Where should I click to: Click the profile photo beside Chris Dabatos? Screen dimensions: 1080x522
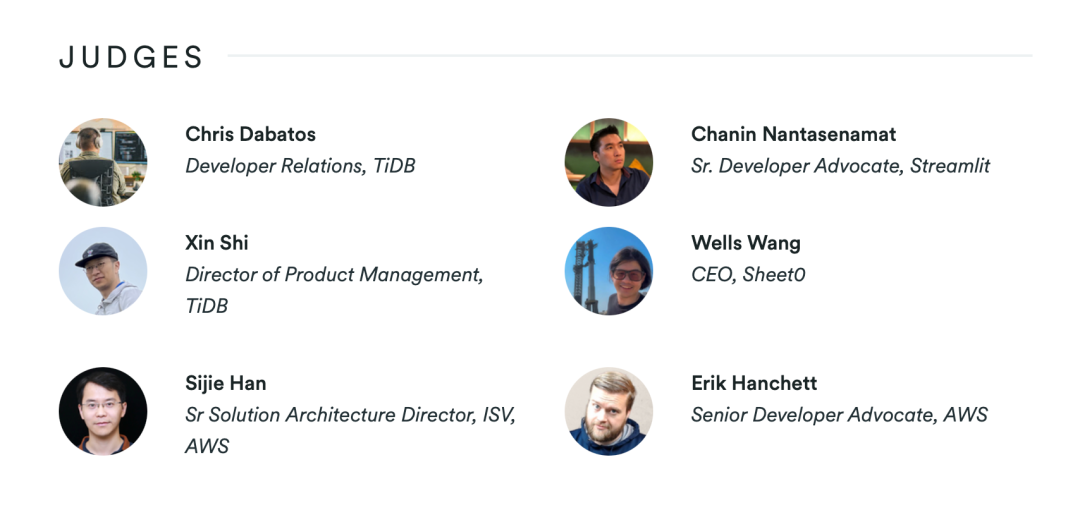(x=103, y=162)
